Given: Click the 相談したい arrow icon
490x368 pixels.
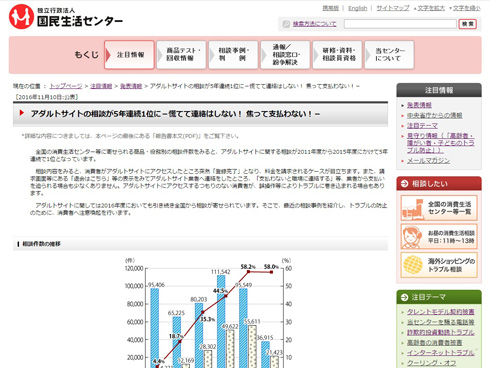Looking at the screenshot, I should 404,184.
